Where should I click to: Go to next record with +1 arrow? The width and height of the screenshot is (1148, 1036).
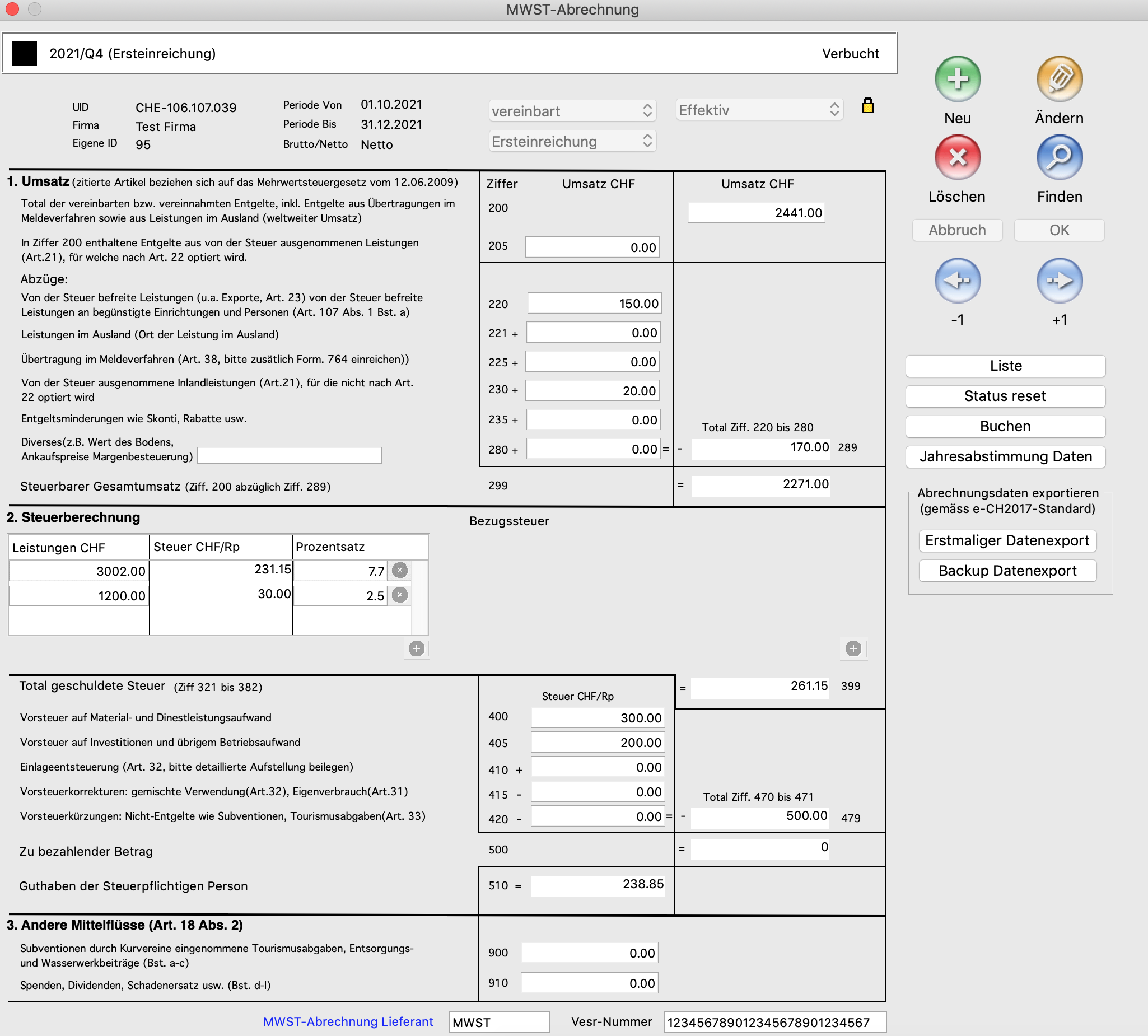point(1058,281)
